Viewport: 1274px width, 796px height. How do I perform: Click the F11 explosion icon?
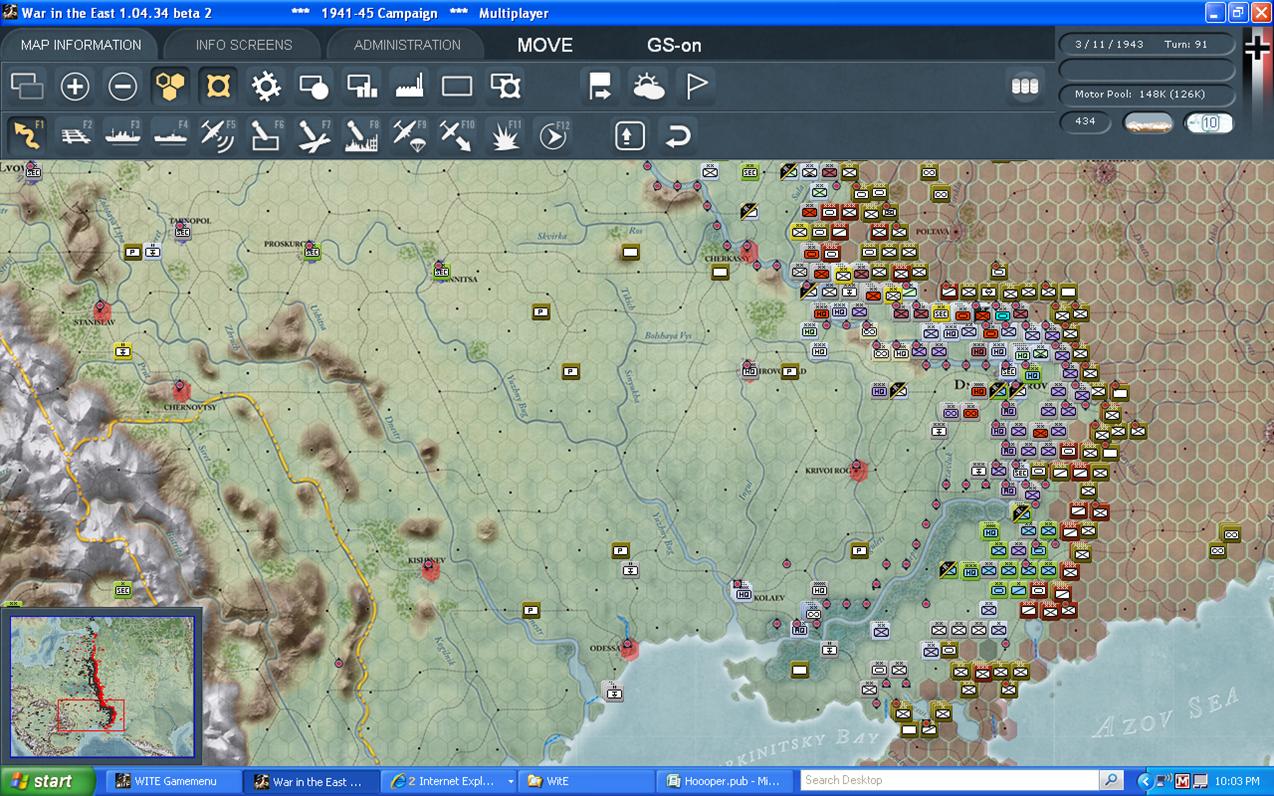(504, 135)
